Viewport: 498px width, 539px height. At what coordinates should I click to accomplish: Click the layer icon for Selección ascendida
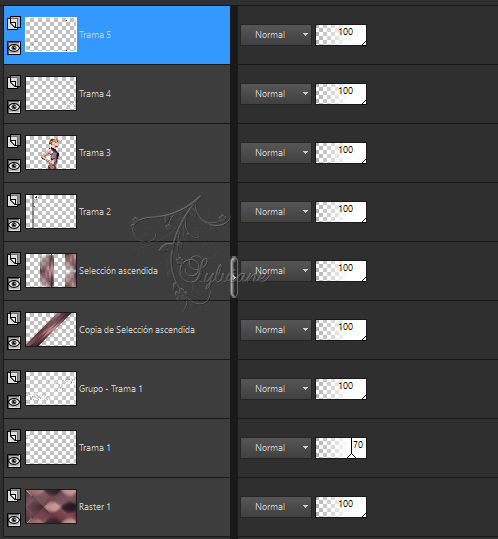[14, 259]
